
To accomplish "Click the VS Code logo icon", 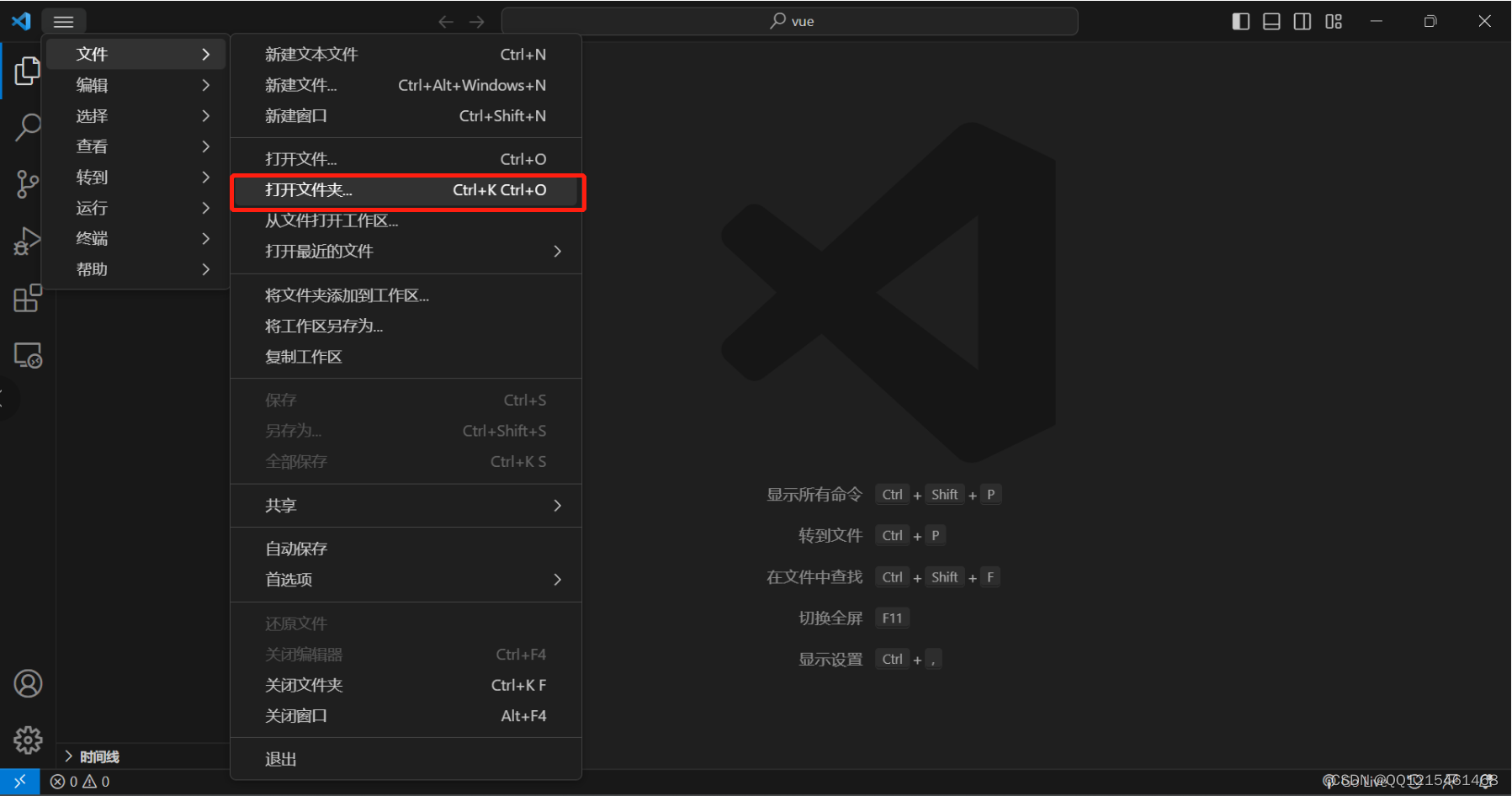I will (21, 21).
